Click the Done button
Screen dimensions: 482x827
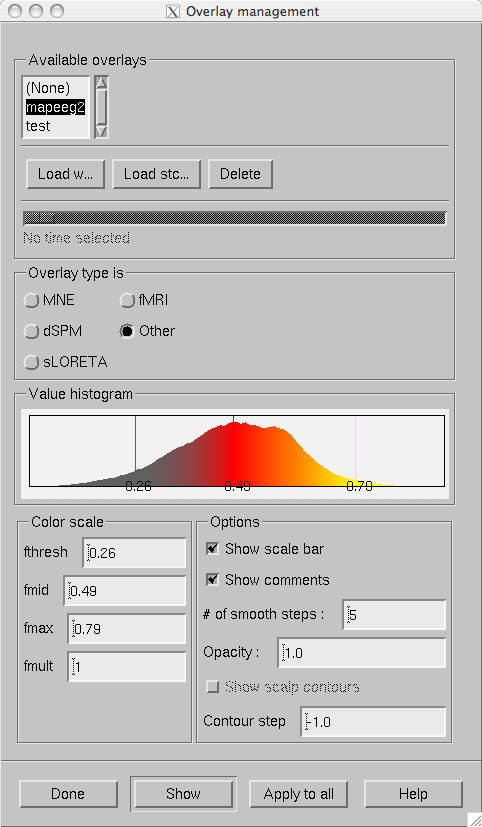pyautogui.click(x=68, y=794)
